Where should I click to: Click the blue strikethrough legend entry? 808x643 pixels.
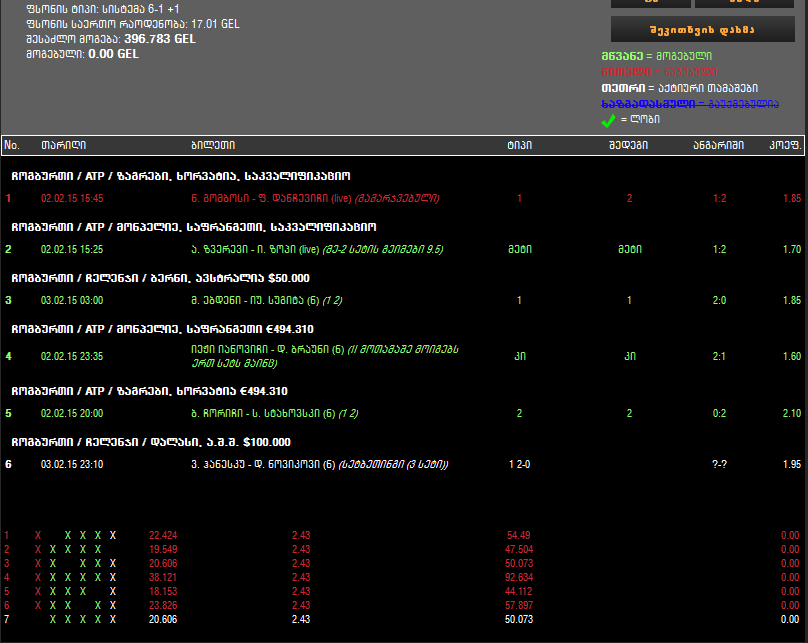pos(690,104)
